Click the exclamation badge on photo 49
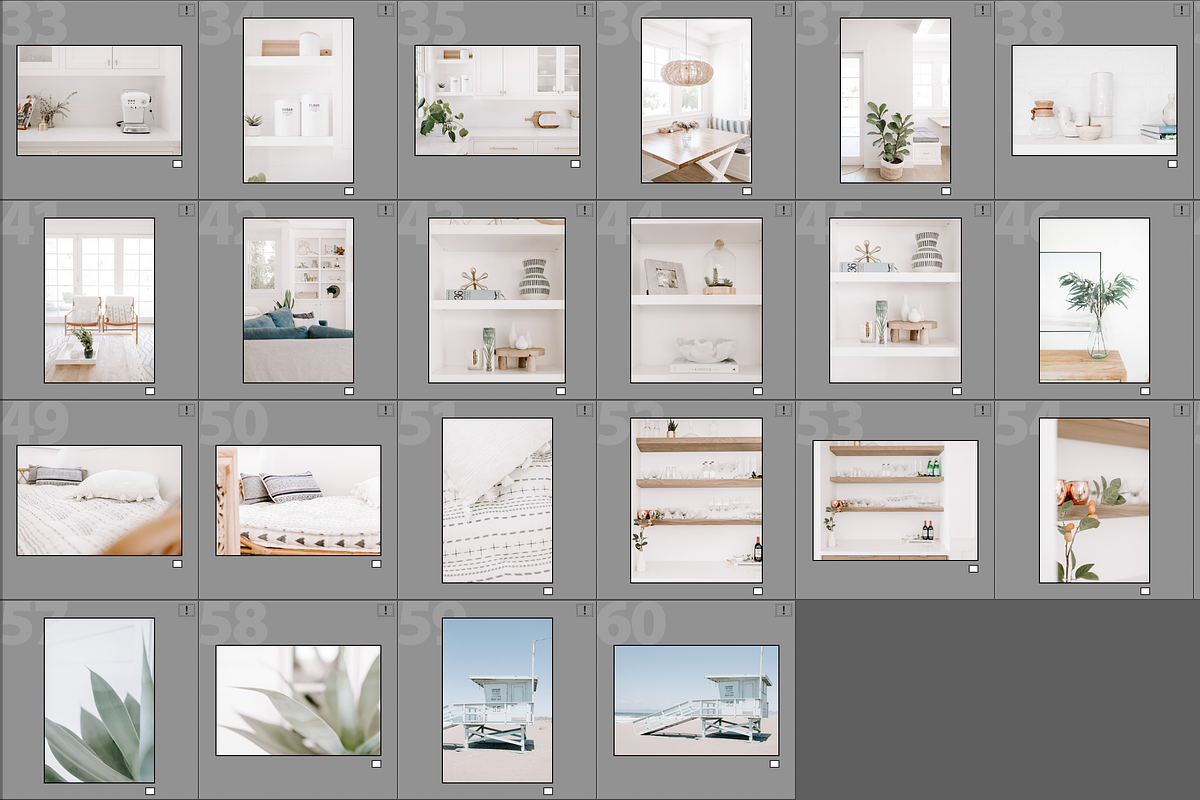Image resolution: width=1200 pixels, height=800 pixels. pos(186,410)
